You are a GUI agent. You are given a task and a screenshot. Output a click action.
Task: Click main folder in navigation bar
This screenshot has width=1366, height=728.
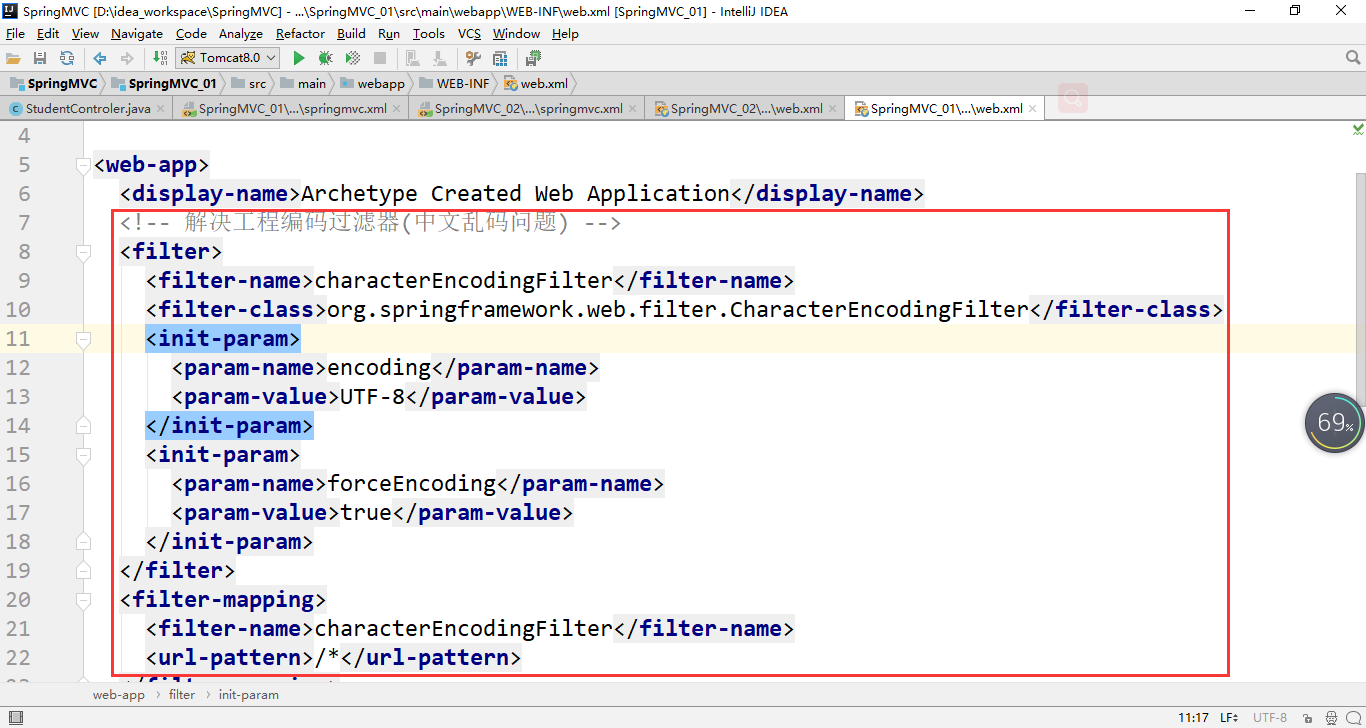(303, 84)
